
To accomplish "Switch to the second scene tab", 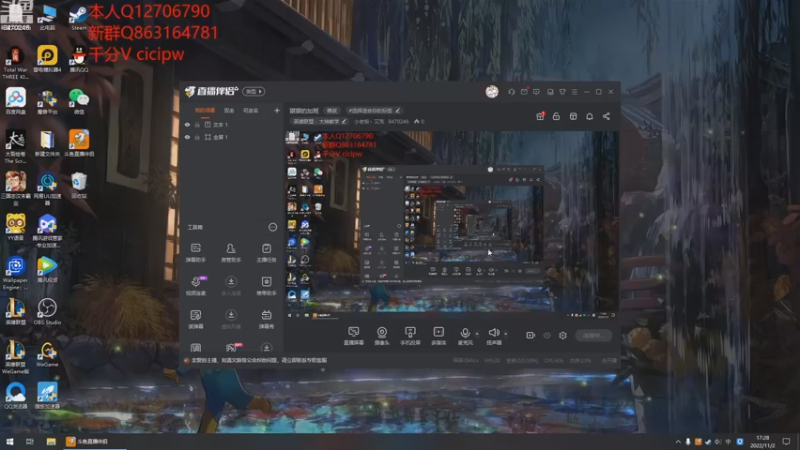I will 229,111.
